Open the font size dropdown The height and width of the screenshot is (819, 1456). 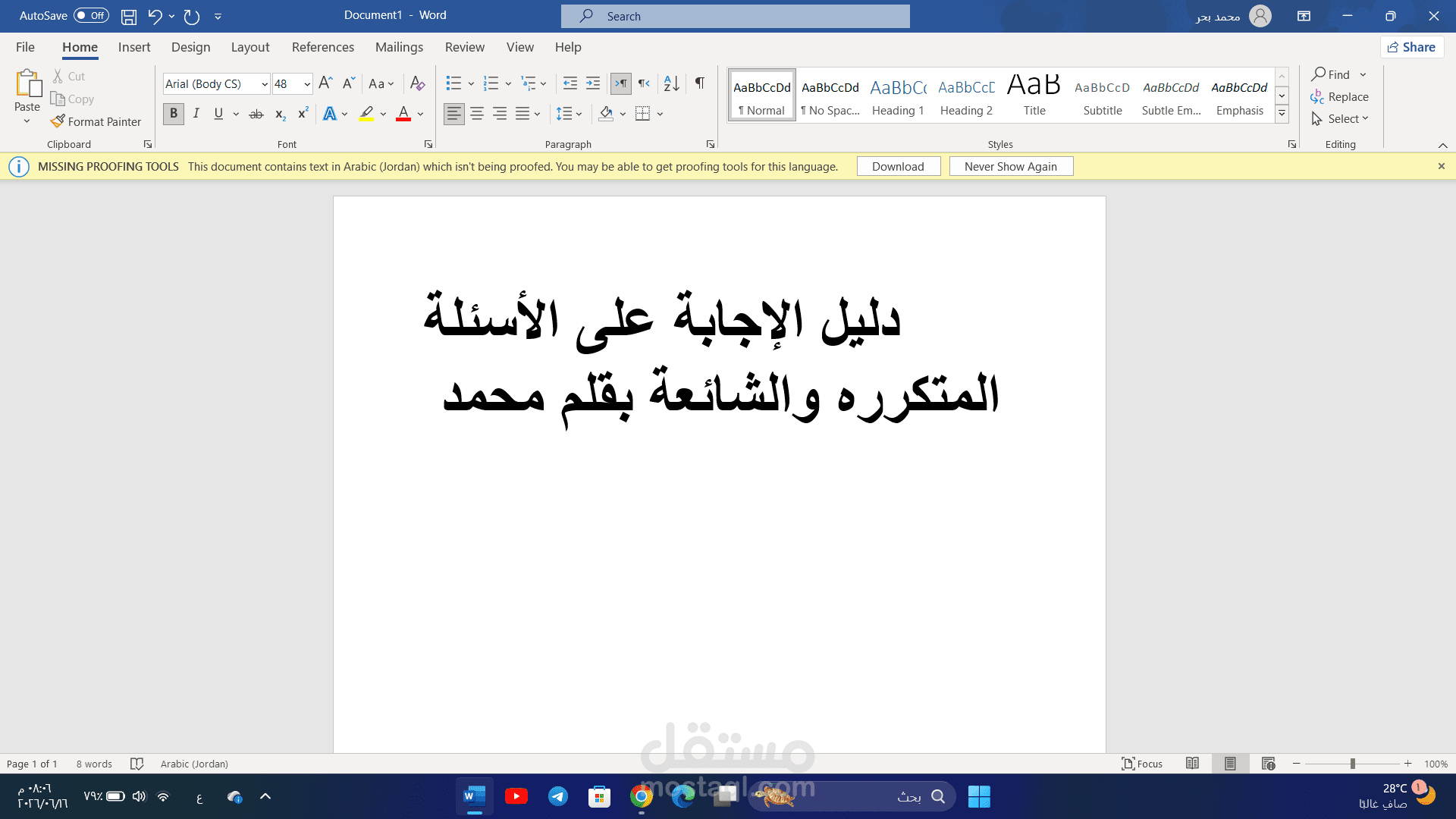click(307, 84)
